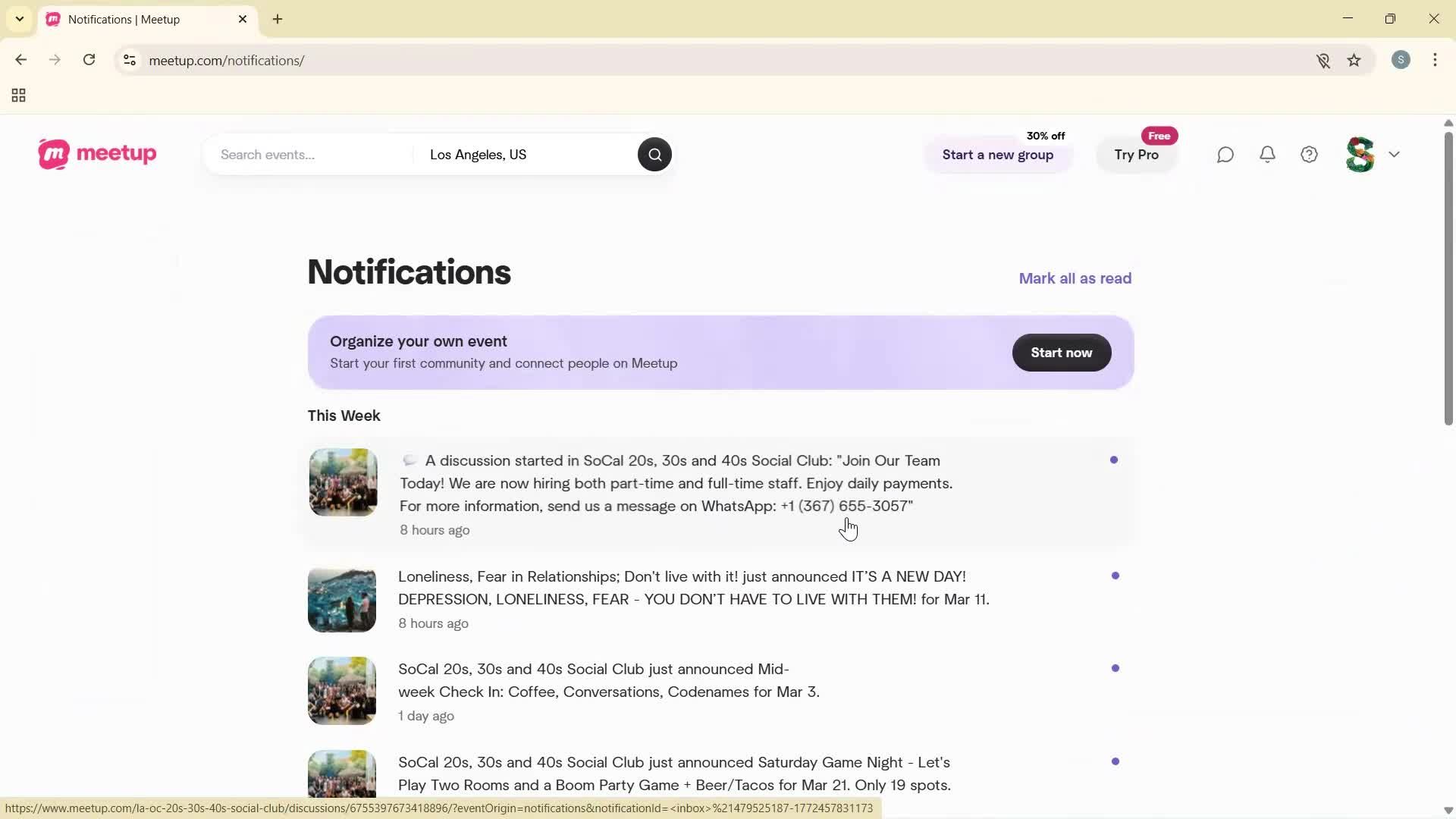This screenshot has height=819, width=1456.
Task: Click the help question mark icon
Action: tap(1309, 154)
